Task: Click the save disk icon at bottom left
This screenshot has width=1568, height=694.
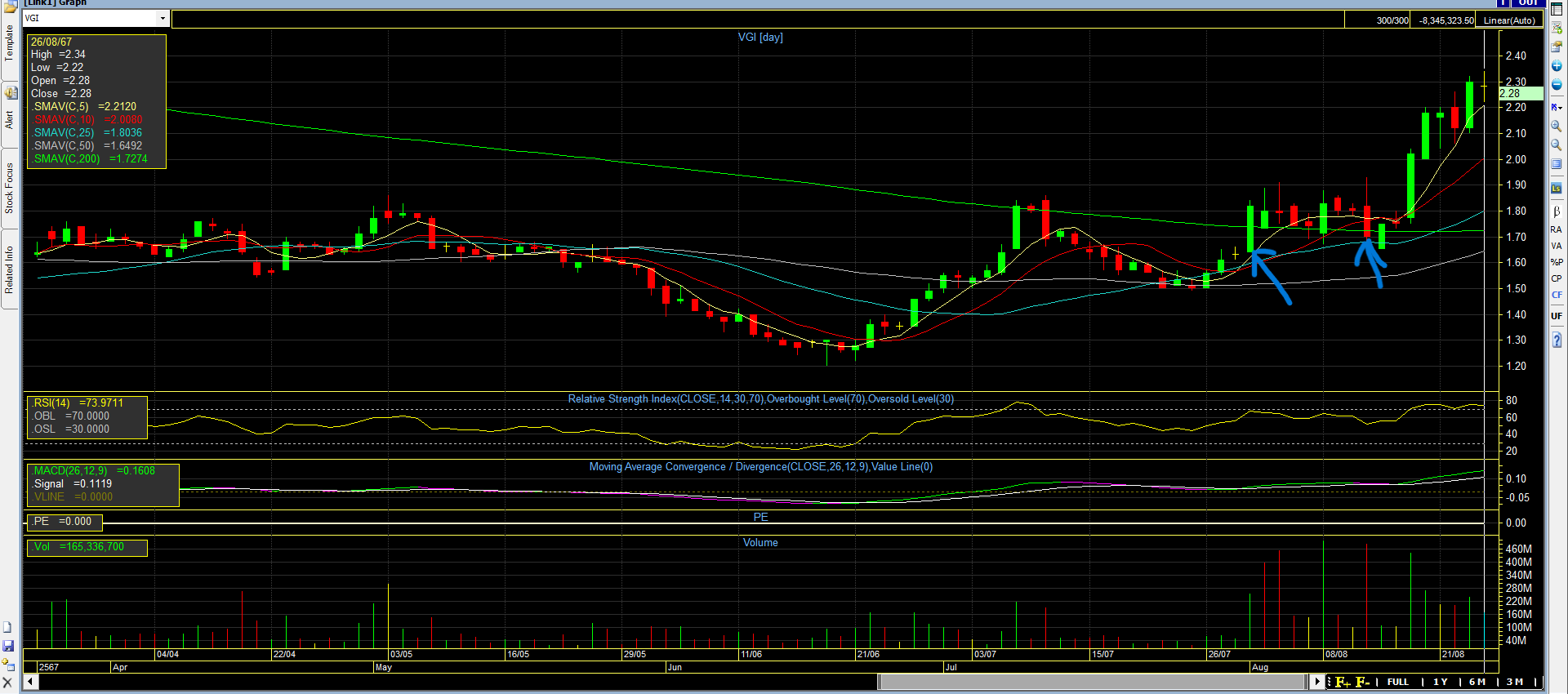Action: tap(8, 646)
